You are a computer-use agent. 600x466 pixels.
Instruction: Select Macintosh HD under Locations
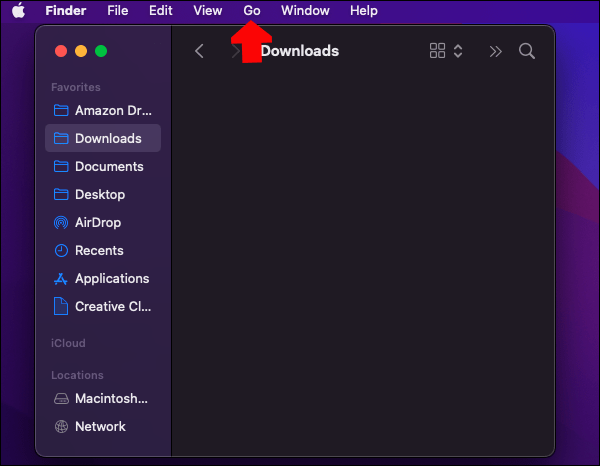point(103,398)
